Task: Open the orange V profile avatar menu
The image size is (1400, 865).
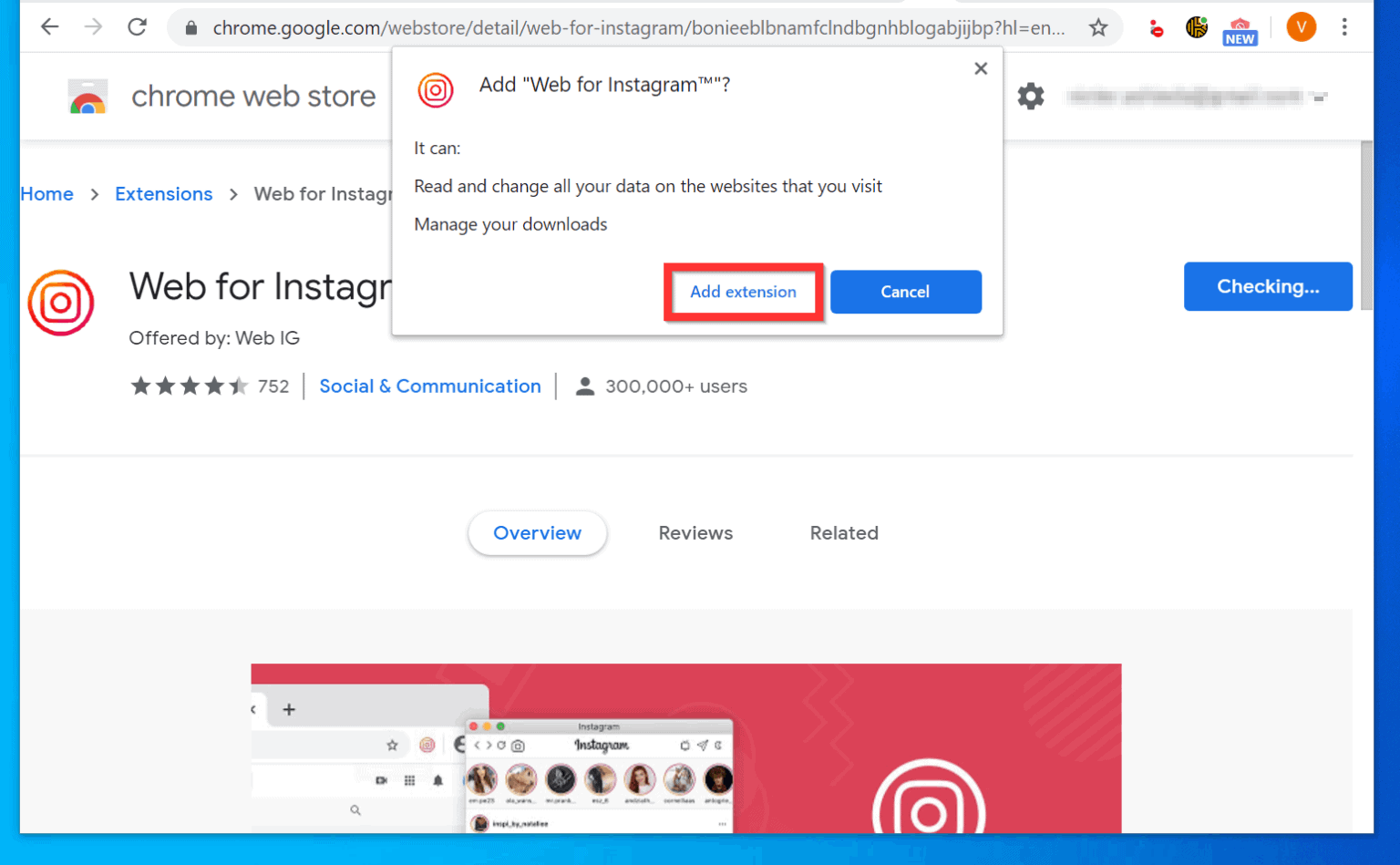Action: pos(1302,26)
